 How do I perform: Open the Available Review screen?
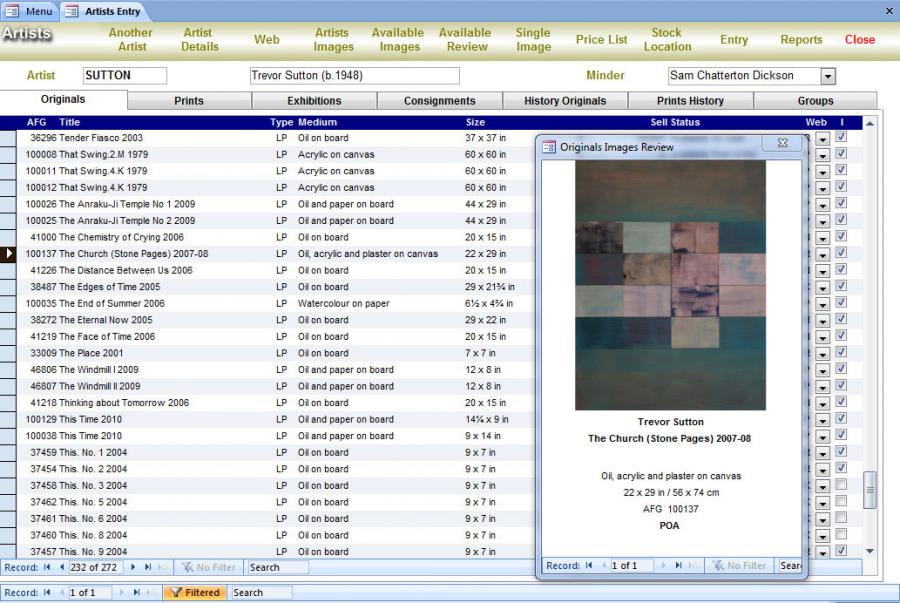(x=465, y=40)
